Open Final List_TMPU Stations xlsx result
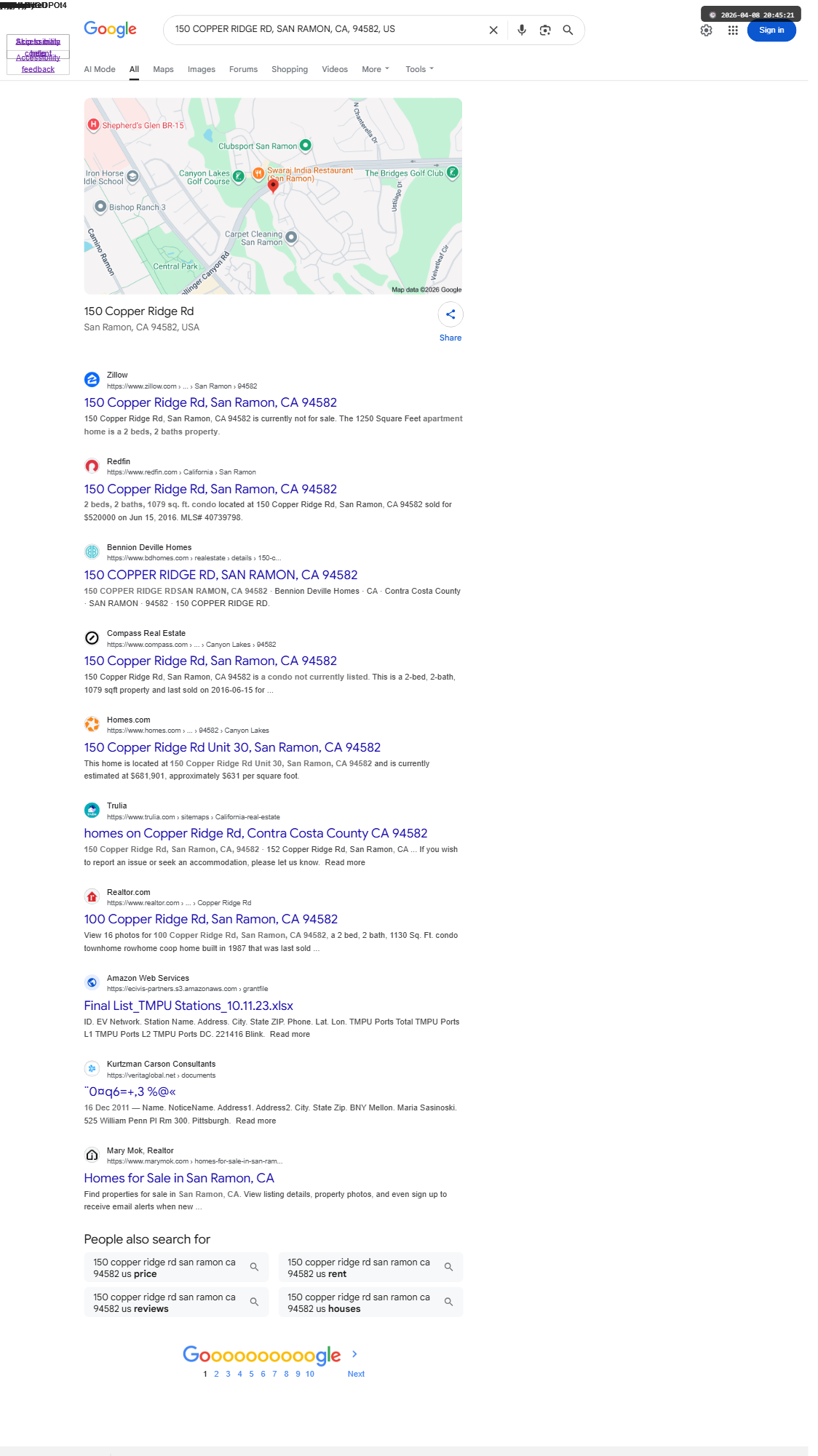 pos(188,1006)
